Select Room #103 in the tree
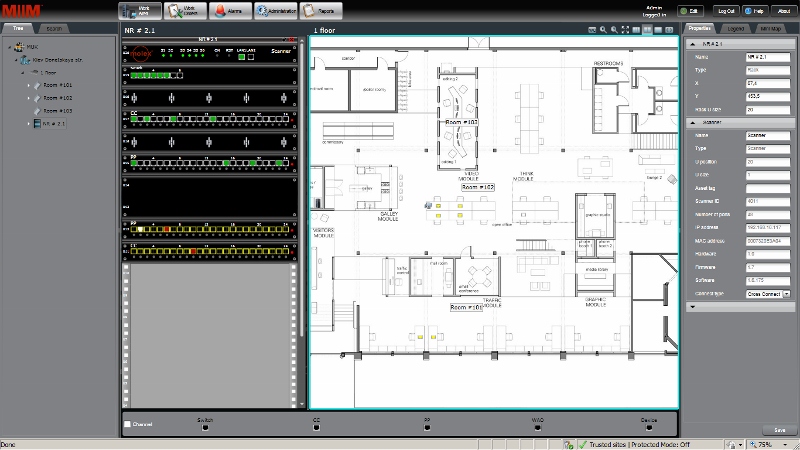This screenshot has width=800, height=450. (x=58, y=111)
